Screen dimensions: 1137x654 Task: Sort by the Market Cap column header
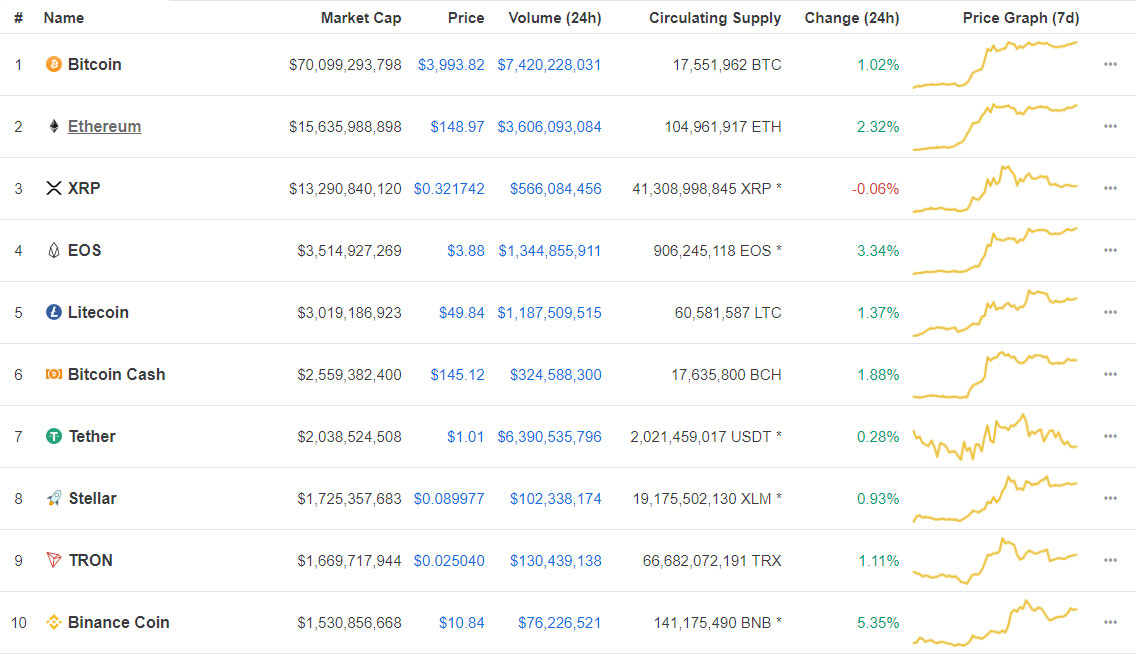[361, 18]
